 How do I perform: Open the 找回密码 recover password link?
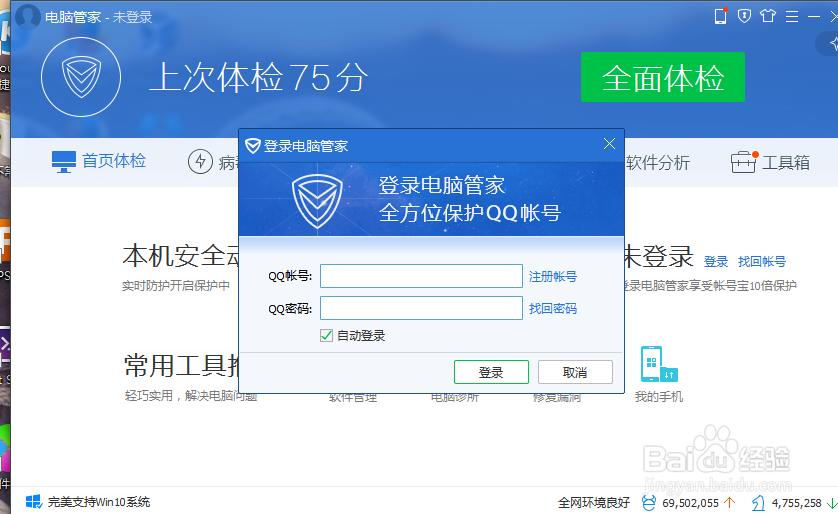(553, 309)
